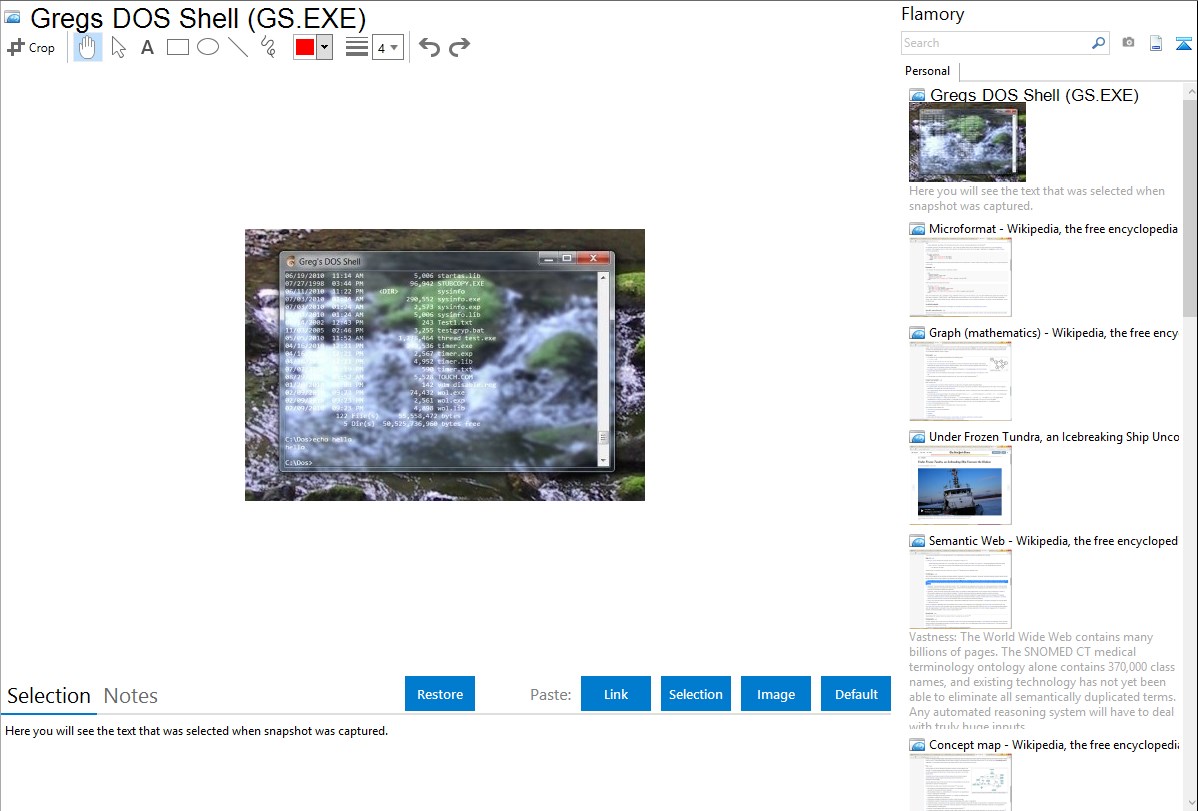Click the snapshot icon next to main title
Screen dimensions: 1198x811
click(x=12, y=17)
